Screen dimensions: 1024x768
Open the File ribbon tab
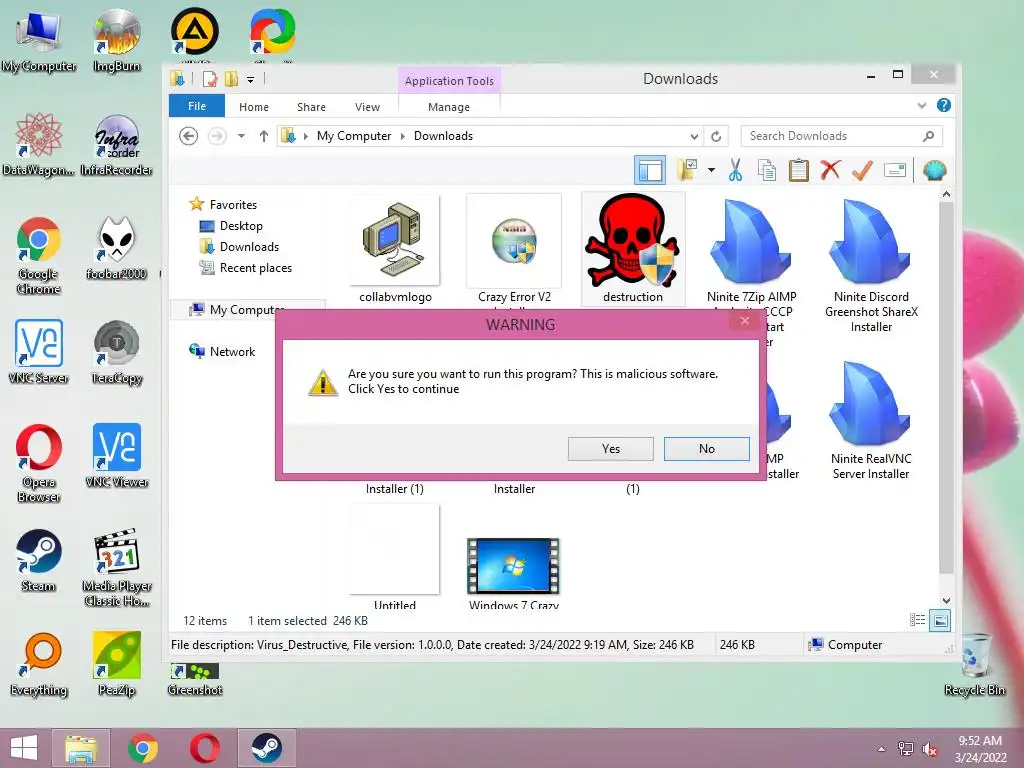[197, 106]
